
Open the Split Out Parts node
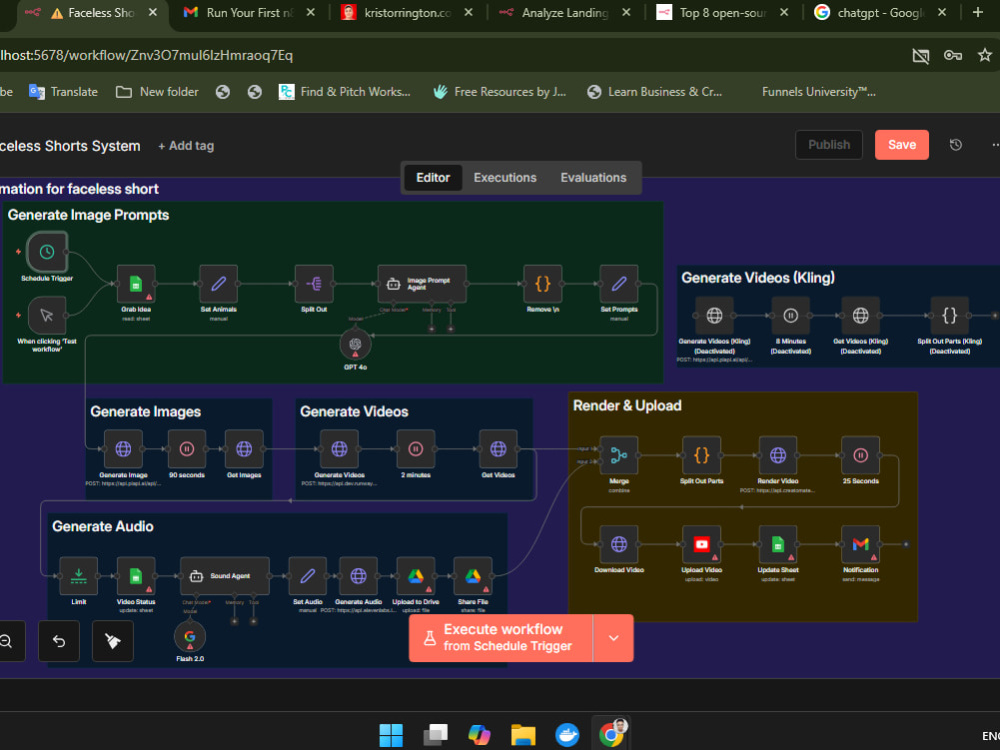tap(702, 455)
